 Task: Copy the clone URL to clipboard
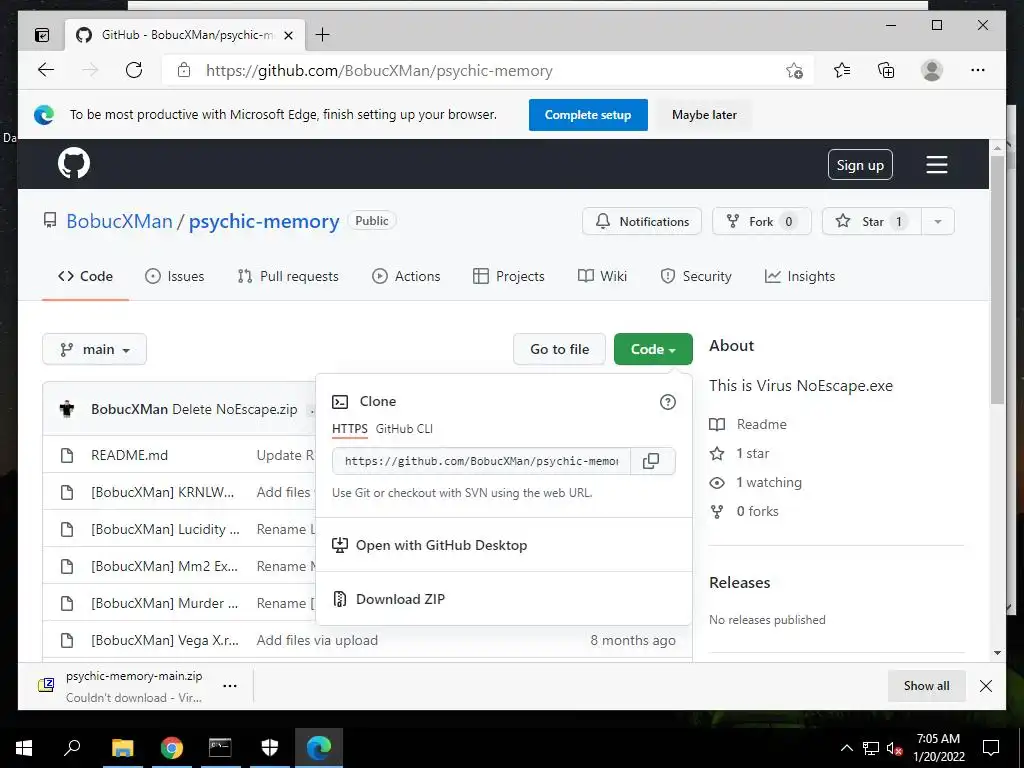[651, 461]
